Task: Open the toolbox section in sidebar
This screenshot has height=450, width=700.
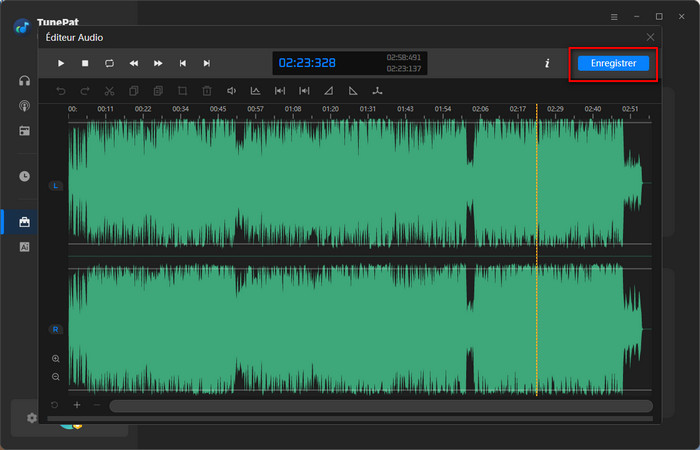Action: [25, 222]
